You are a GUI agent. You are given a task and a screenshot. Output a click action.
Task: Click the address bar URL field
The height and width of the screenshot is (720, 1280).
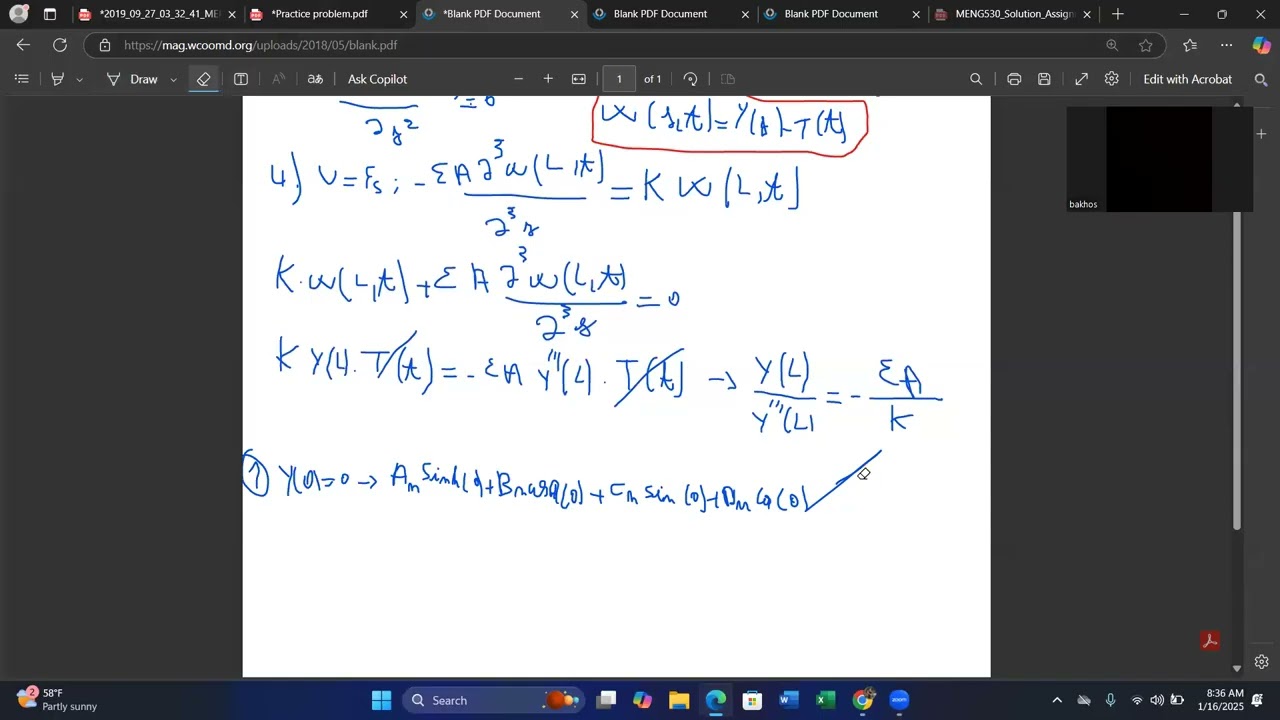pos(600,45)
